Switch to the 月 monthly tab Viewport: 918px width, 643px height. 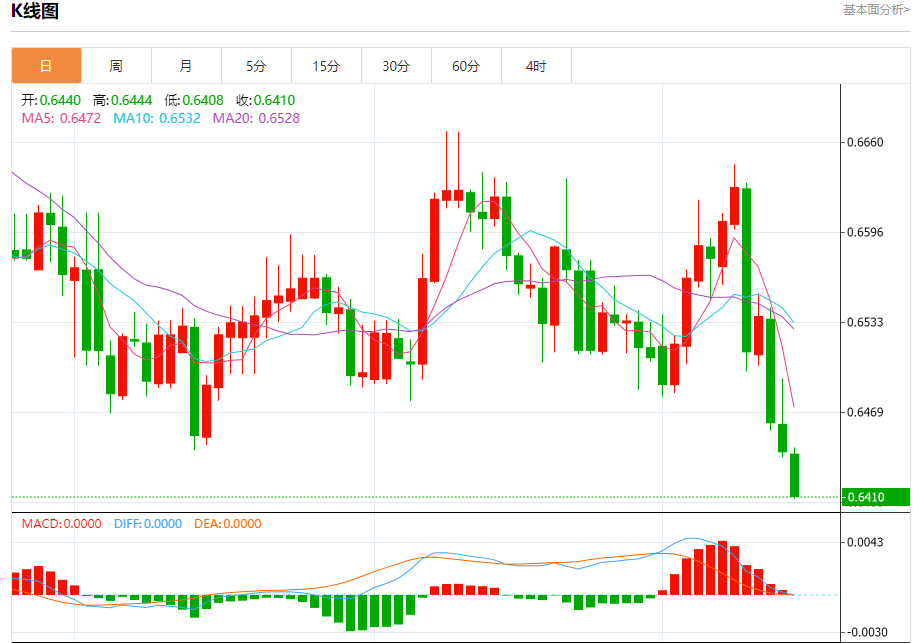[x=186, y=66]
